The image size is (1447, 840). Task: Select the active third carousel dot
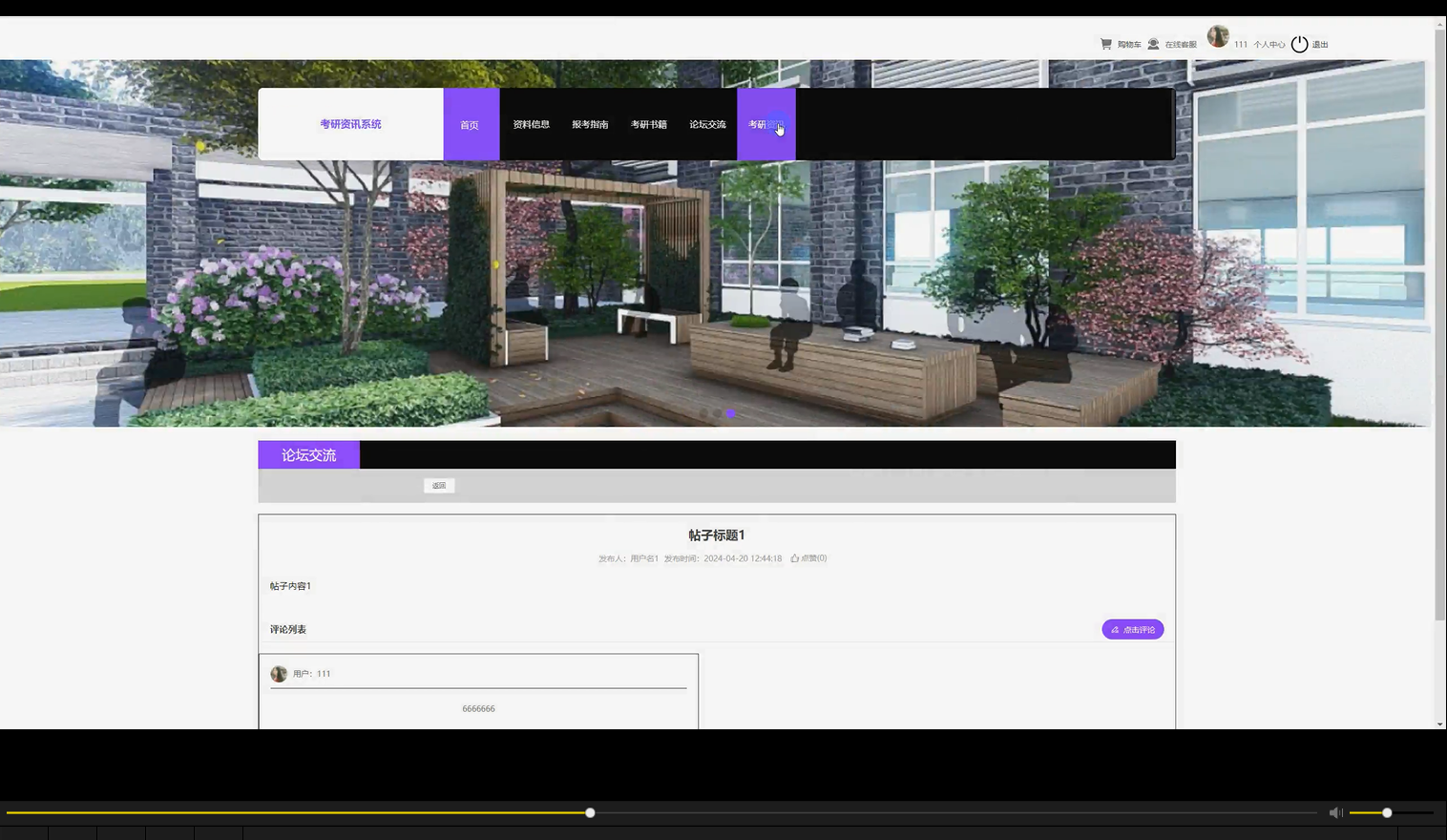(731, 413)
